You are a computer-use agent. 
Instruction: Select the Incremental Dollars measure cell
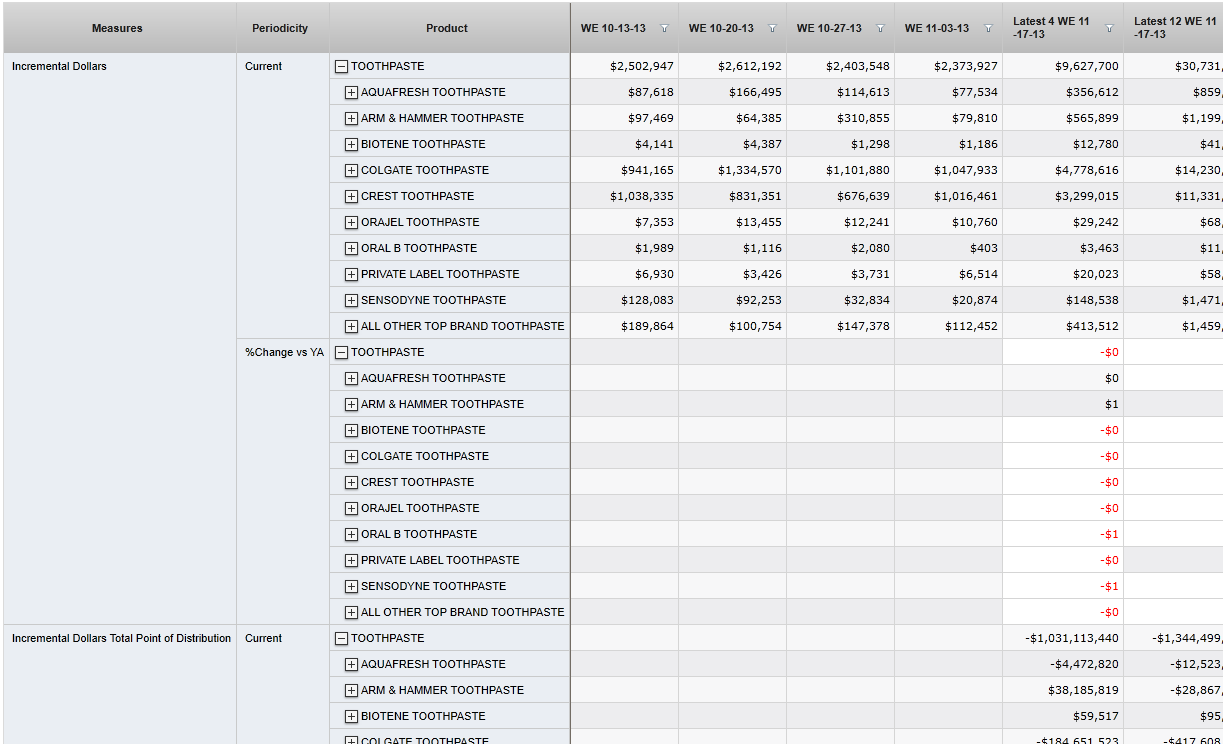(x=60, y=67)
